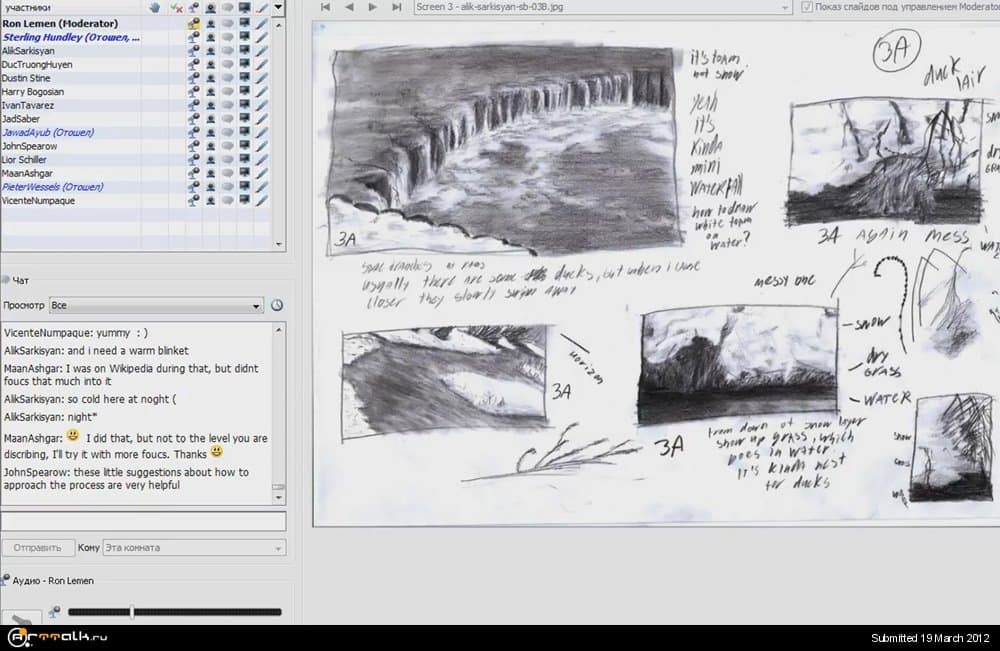Click the chat message input field

click(143, 521)
